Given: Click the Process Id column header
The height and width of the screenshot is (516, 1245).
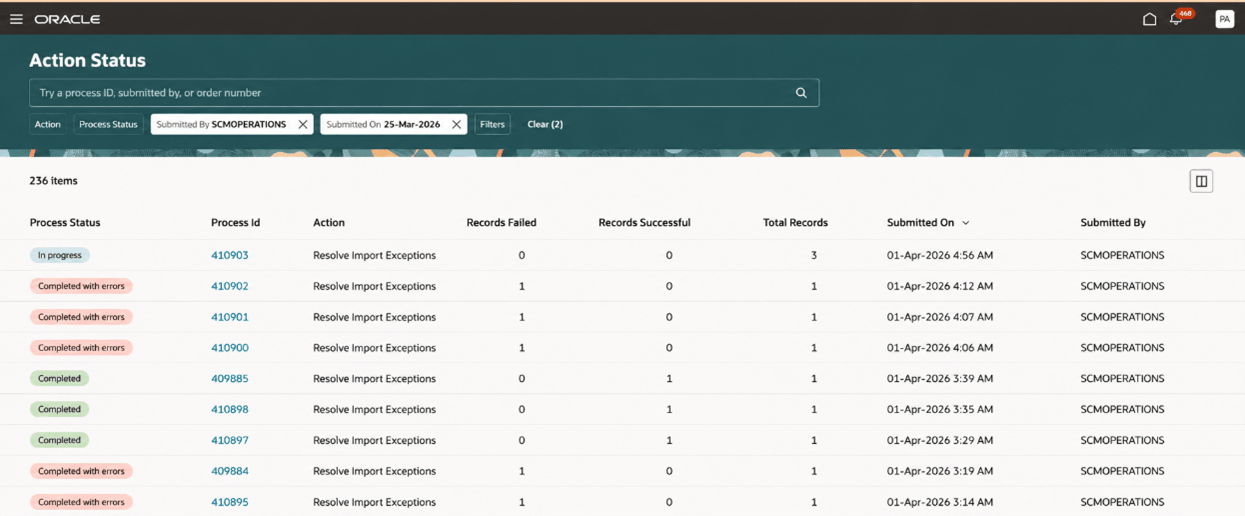Looking at the screenshot, I should 235,223.
